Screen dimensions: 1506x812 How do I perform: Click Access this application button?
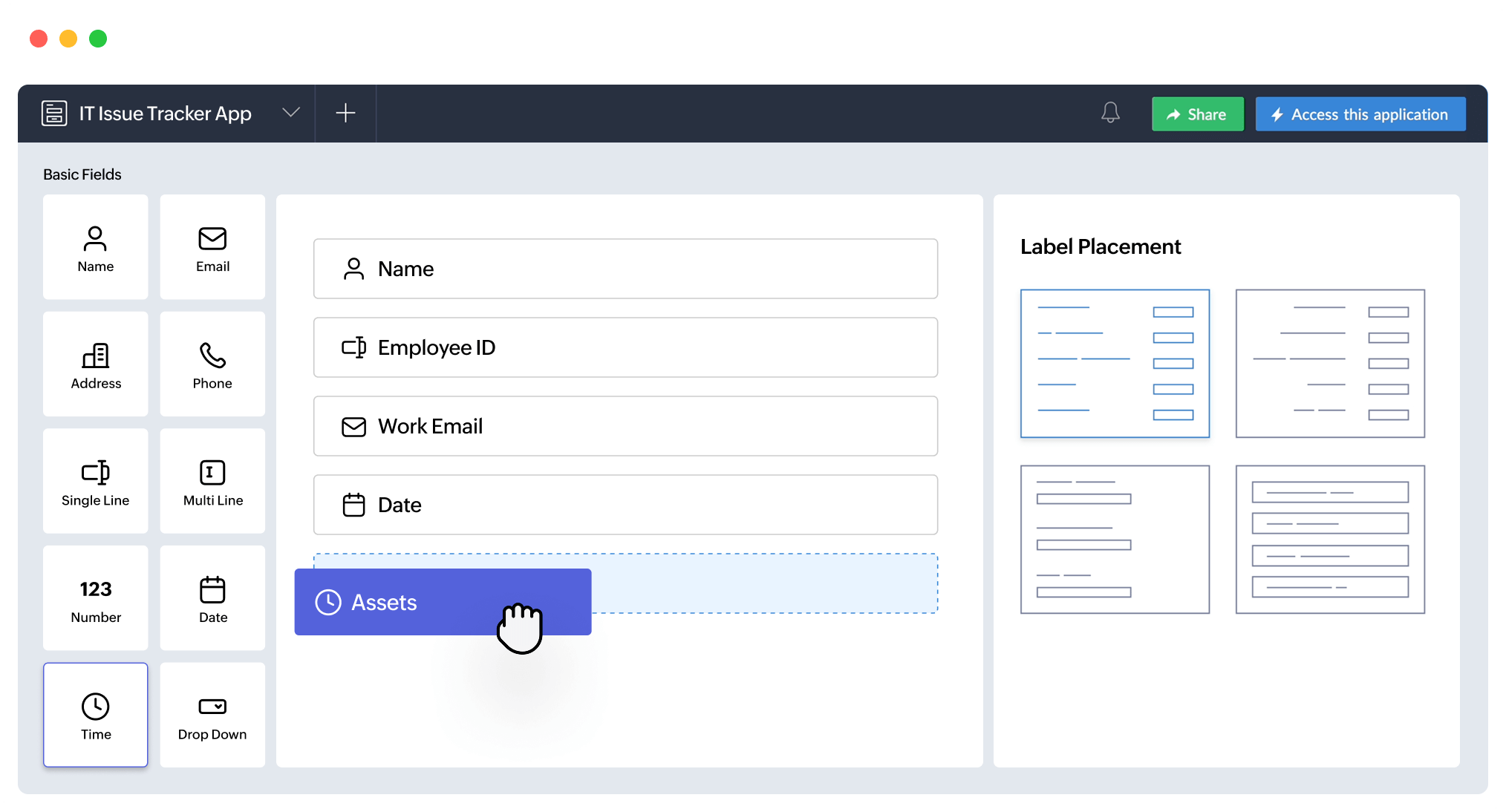pyautogui.click(x=1360, y=114)
